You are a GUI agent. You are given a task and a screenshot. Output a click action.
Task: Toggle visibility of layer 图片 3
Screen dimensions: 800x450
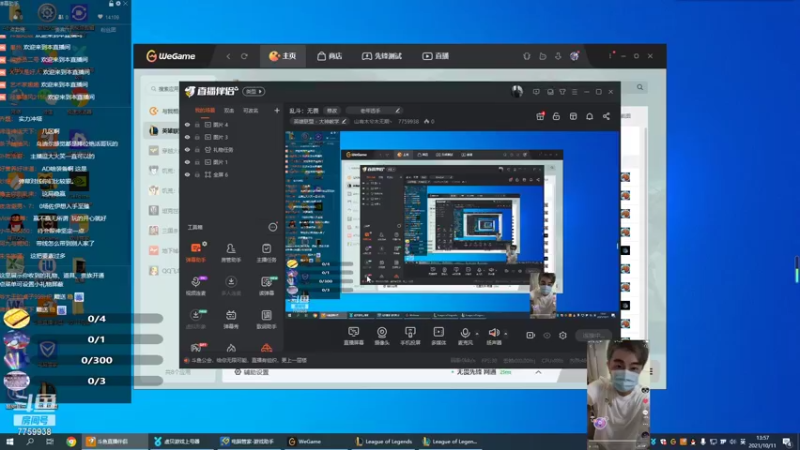[x=187, y=137]
